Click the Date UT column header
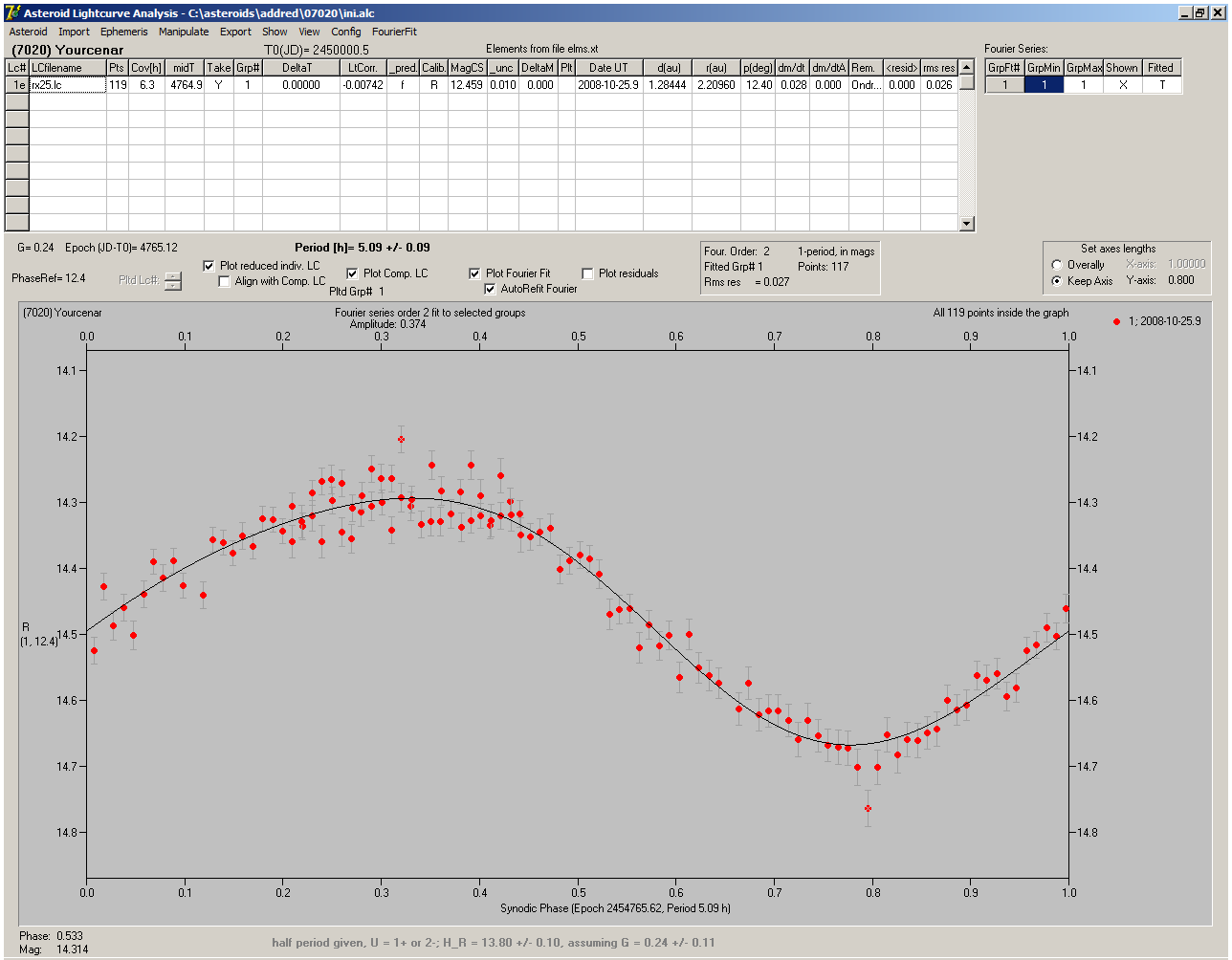Screen dimensions: 1232x960 [x=608, y=68]
